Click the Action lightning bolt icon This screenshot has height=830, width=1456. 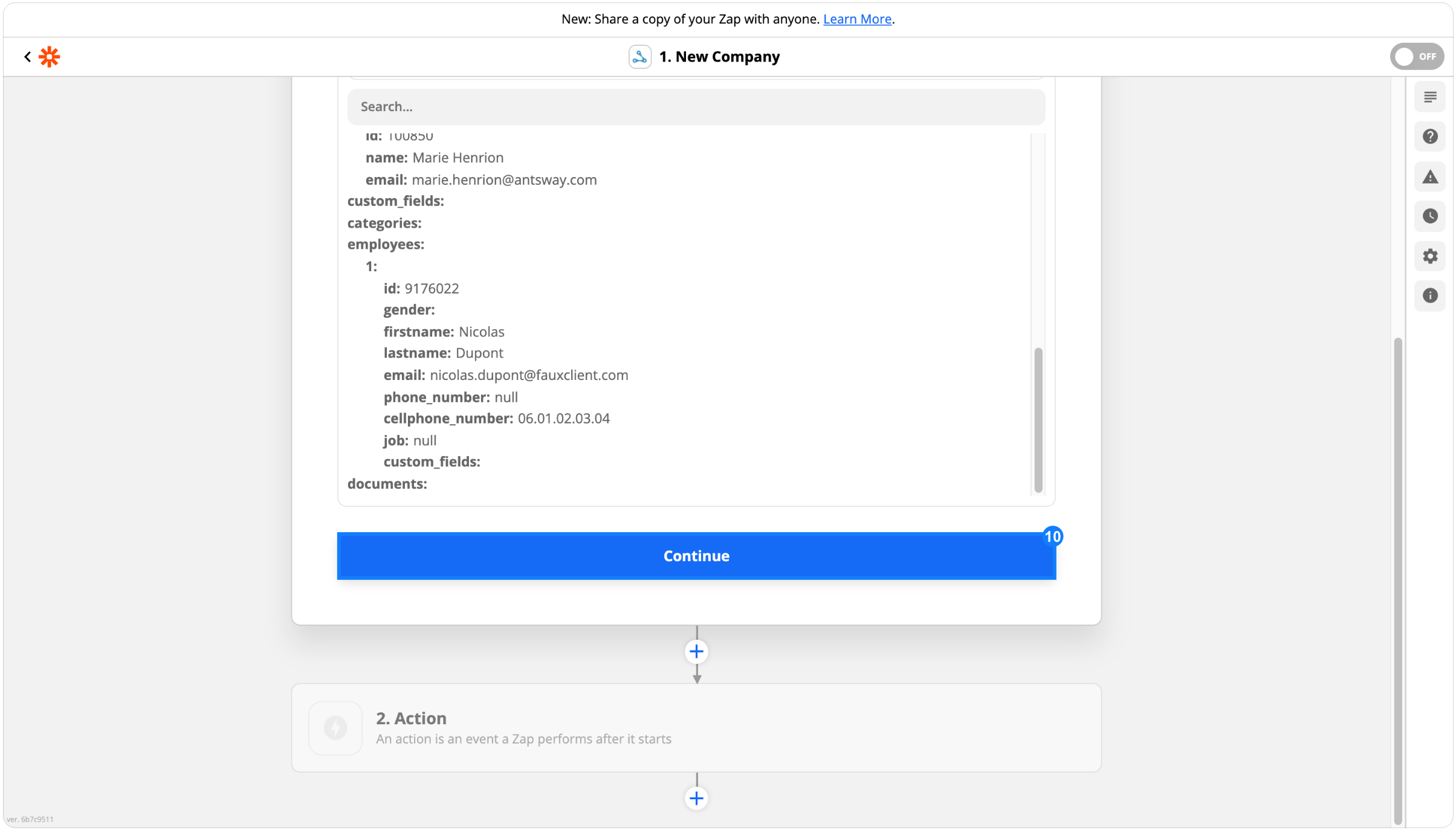click(x=335, y=728)
